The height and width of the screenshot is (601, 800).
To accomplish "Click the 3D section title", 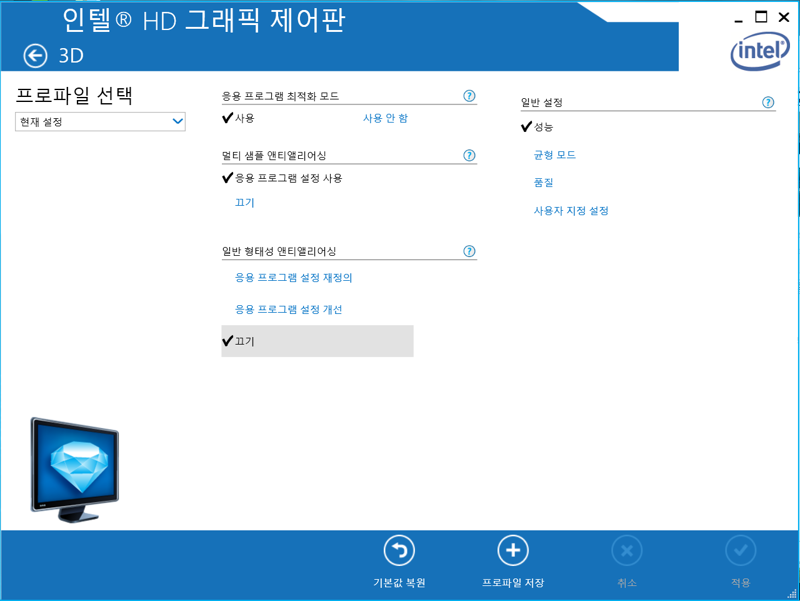I will 71,56.
